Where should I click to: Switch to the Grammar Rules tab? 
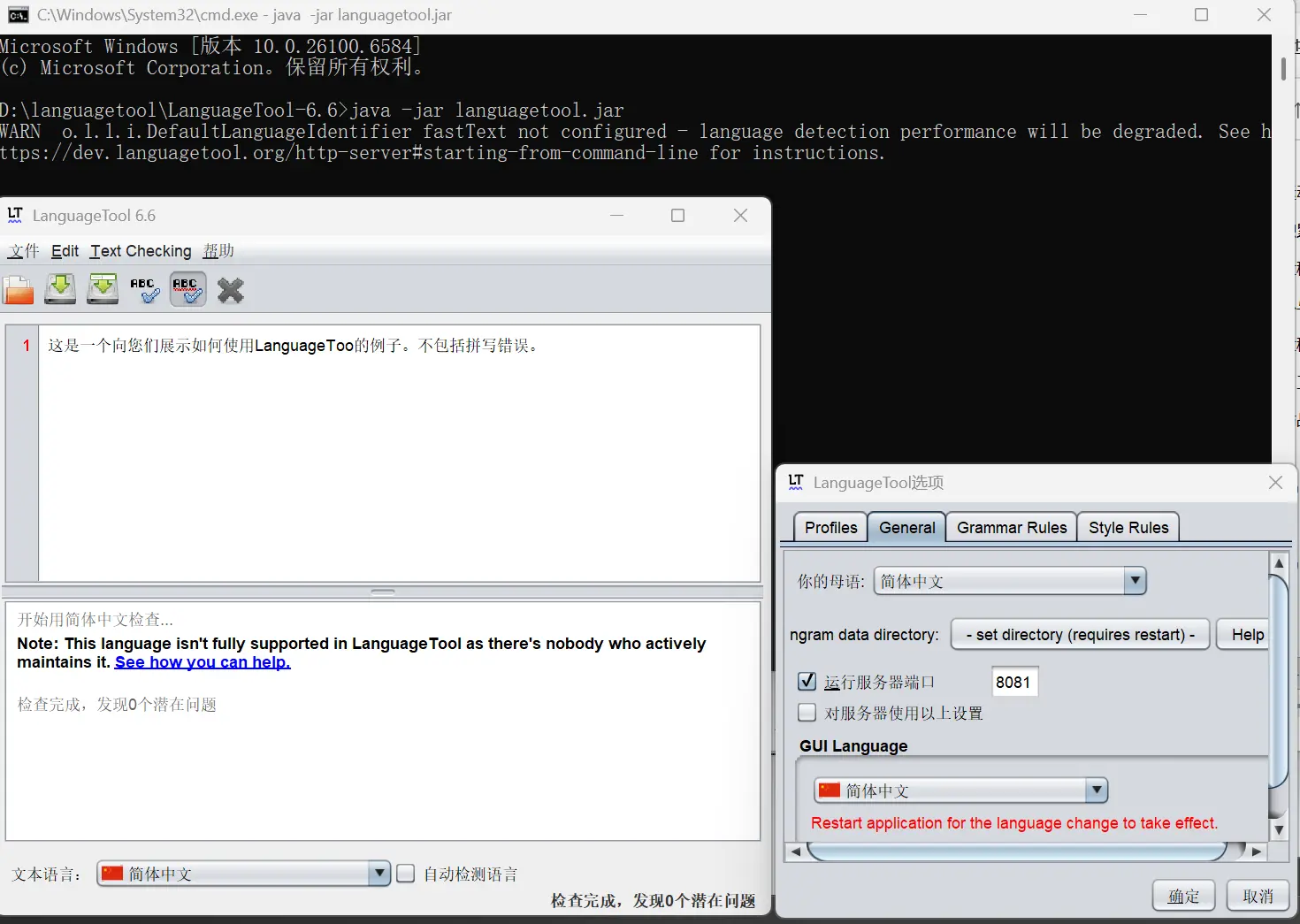(1012, 528)
